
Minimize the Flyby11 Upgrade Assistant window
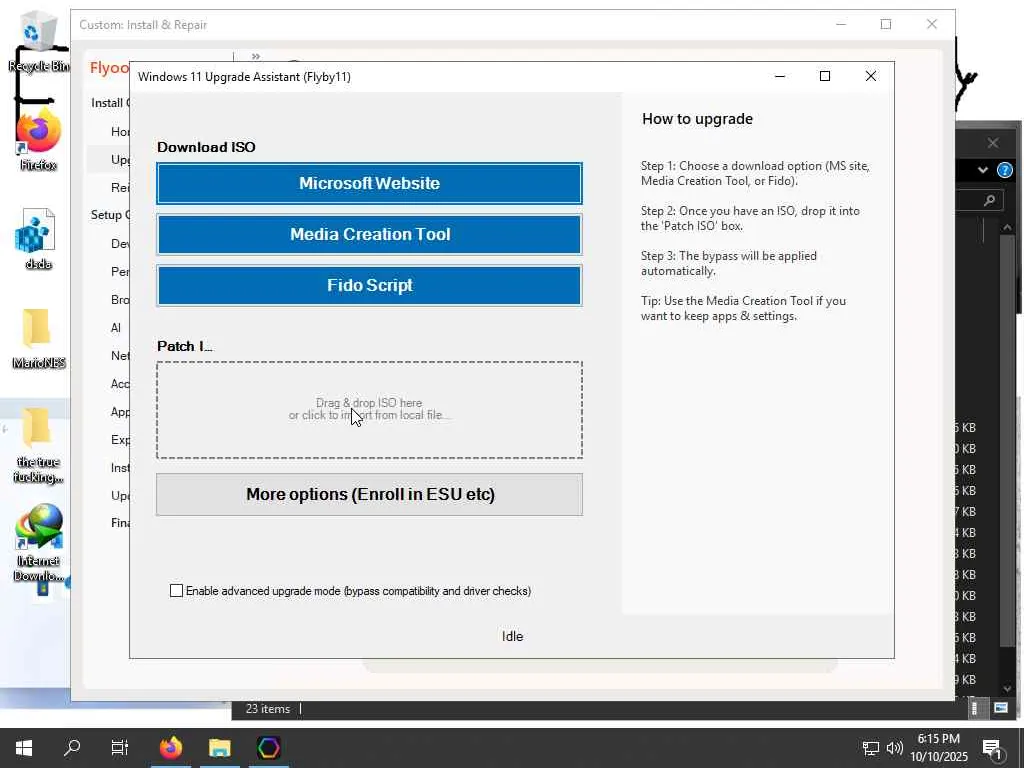(x=780, y=76)
